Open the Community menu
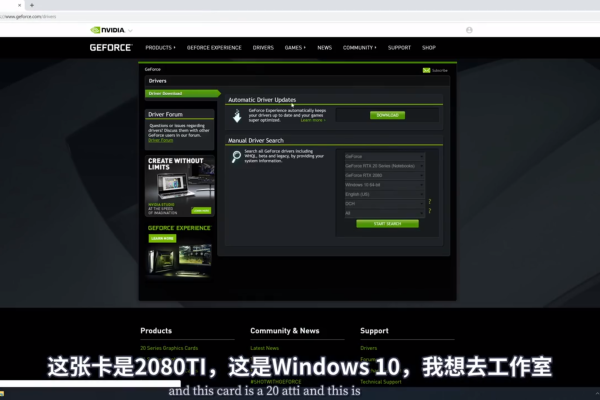Image resolution: width=600 pixels, height=400 pixels. (359, 47)
